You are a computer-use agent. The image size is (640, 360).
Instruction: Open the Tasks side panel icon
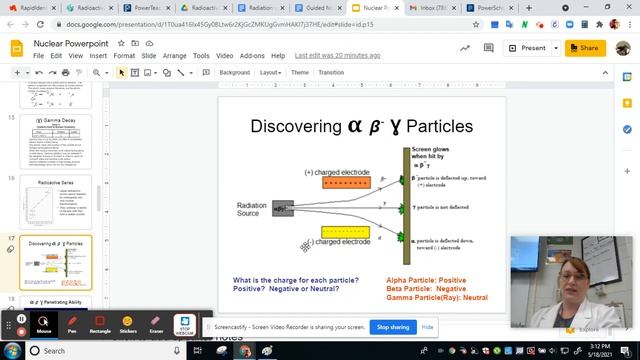pos(627,130)
